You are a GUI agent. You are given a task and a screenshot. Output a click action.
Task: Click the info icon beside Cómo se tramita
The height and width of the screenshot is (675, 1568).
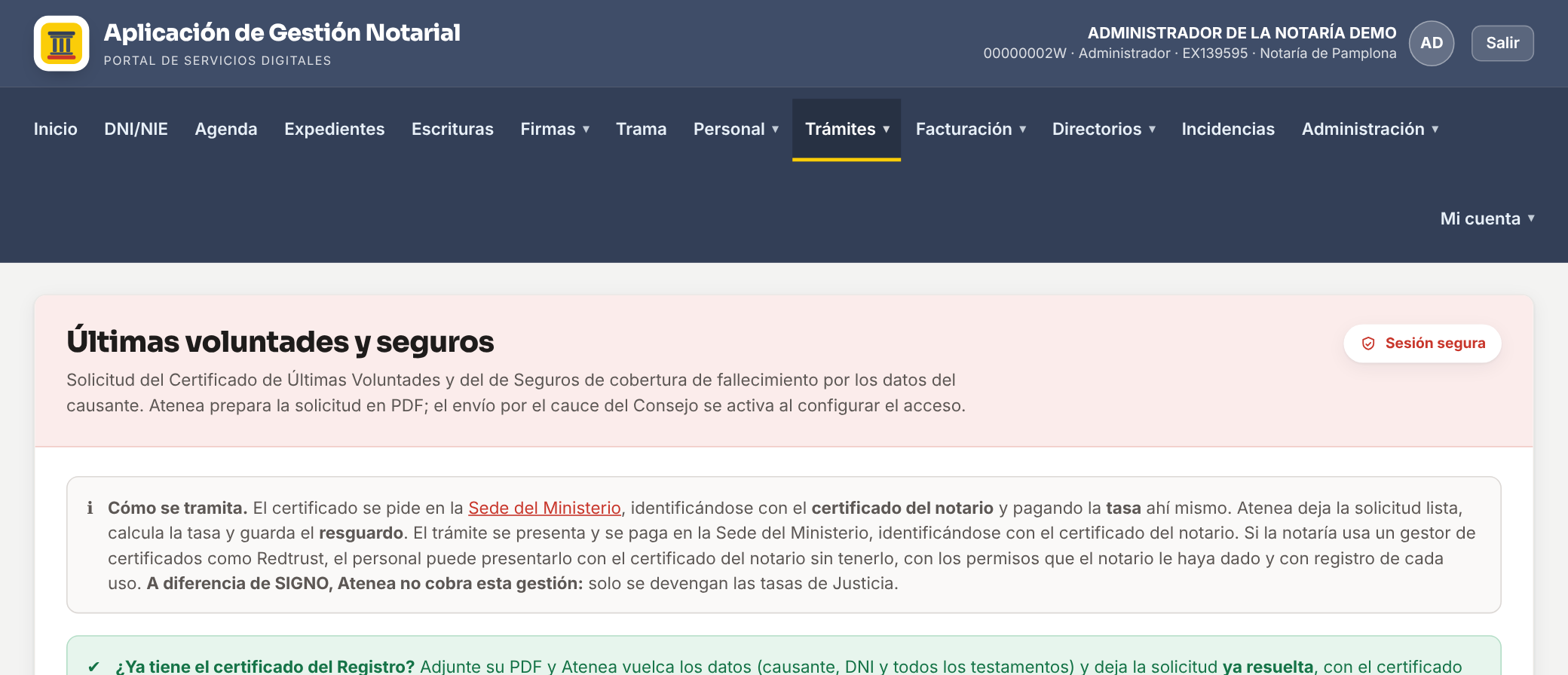coord(90,508)
